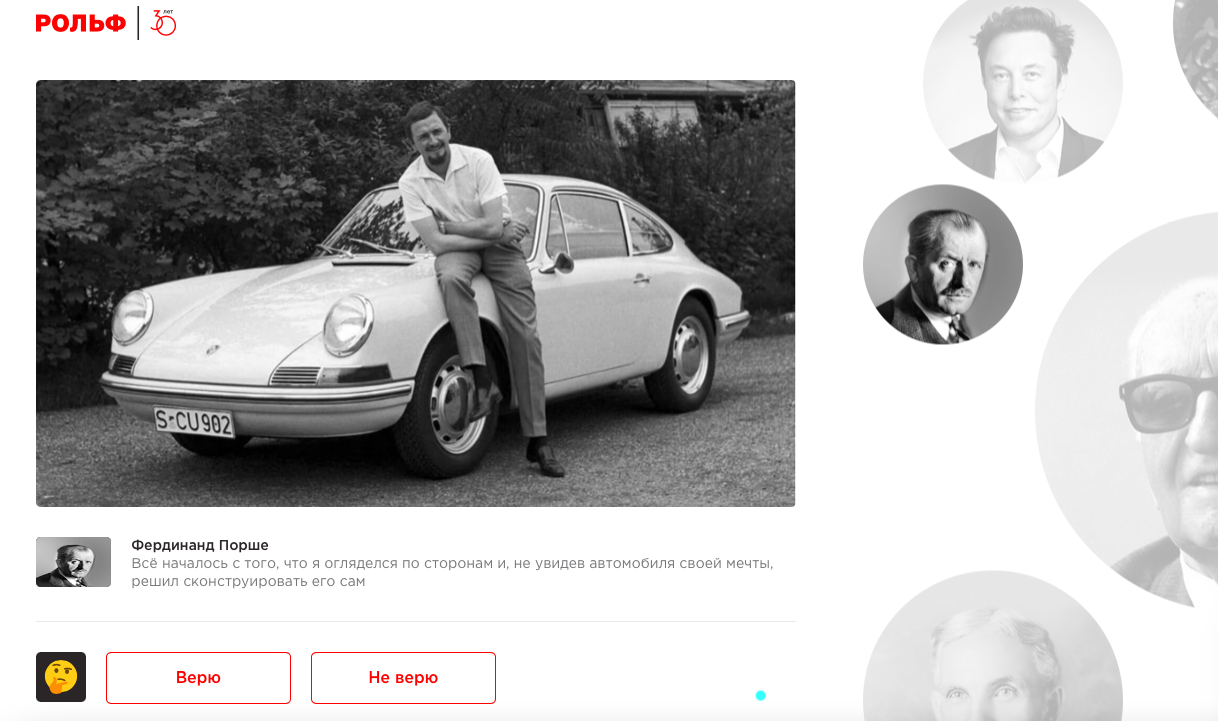The image size is (1218, 721).
Task: Select the dark-haired man in suit portrait circle
Action: [1022, 88]
